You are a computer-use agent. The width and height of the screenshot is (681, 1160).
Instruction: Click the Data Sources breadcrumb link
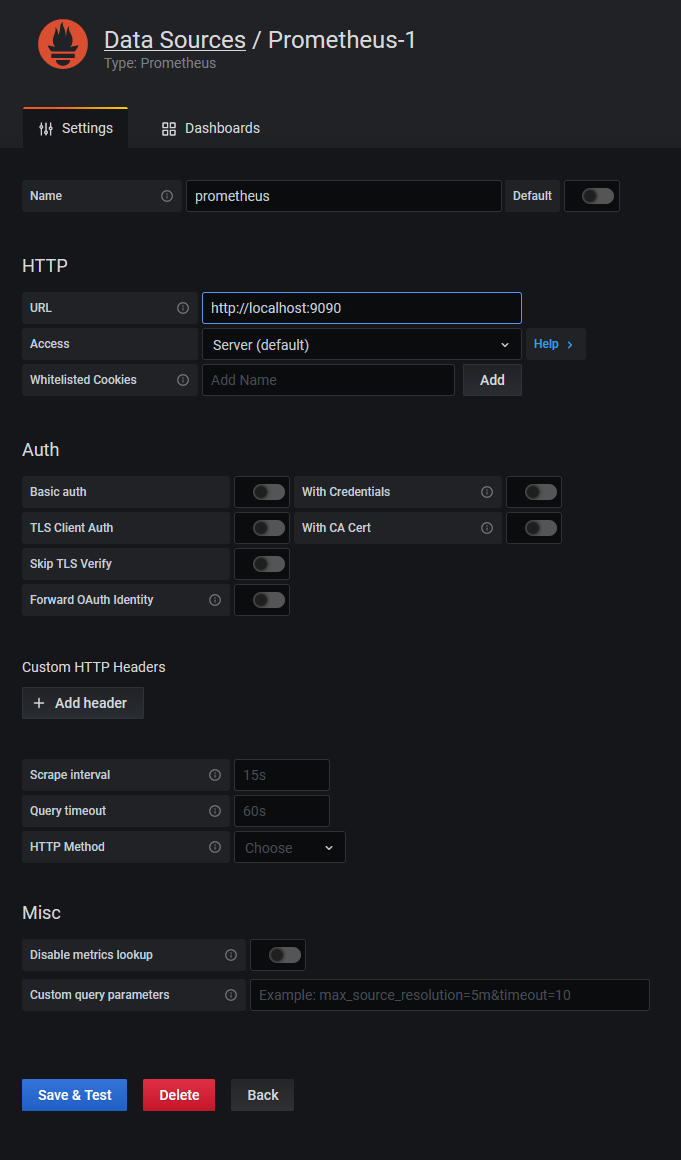tap(174, 40)
